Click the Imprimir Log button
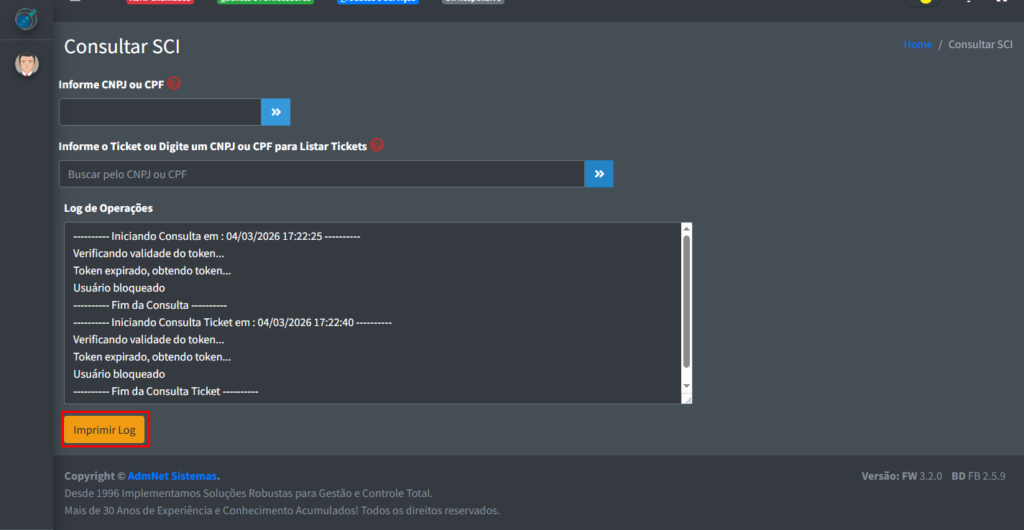Screen dimensions: 1024x530 coord(105,430)
